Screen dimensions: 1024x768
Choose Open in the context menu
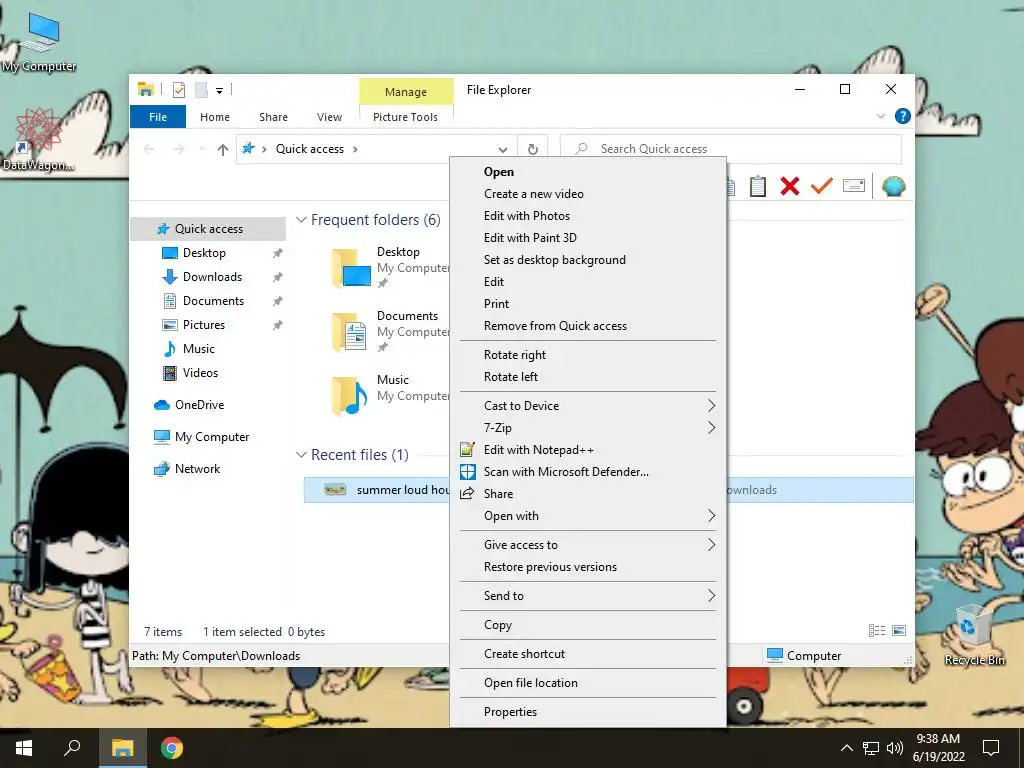588,172
